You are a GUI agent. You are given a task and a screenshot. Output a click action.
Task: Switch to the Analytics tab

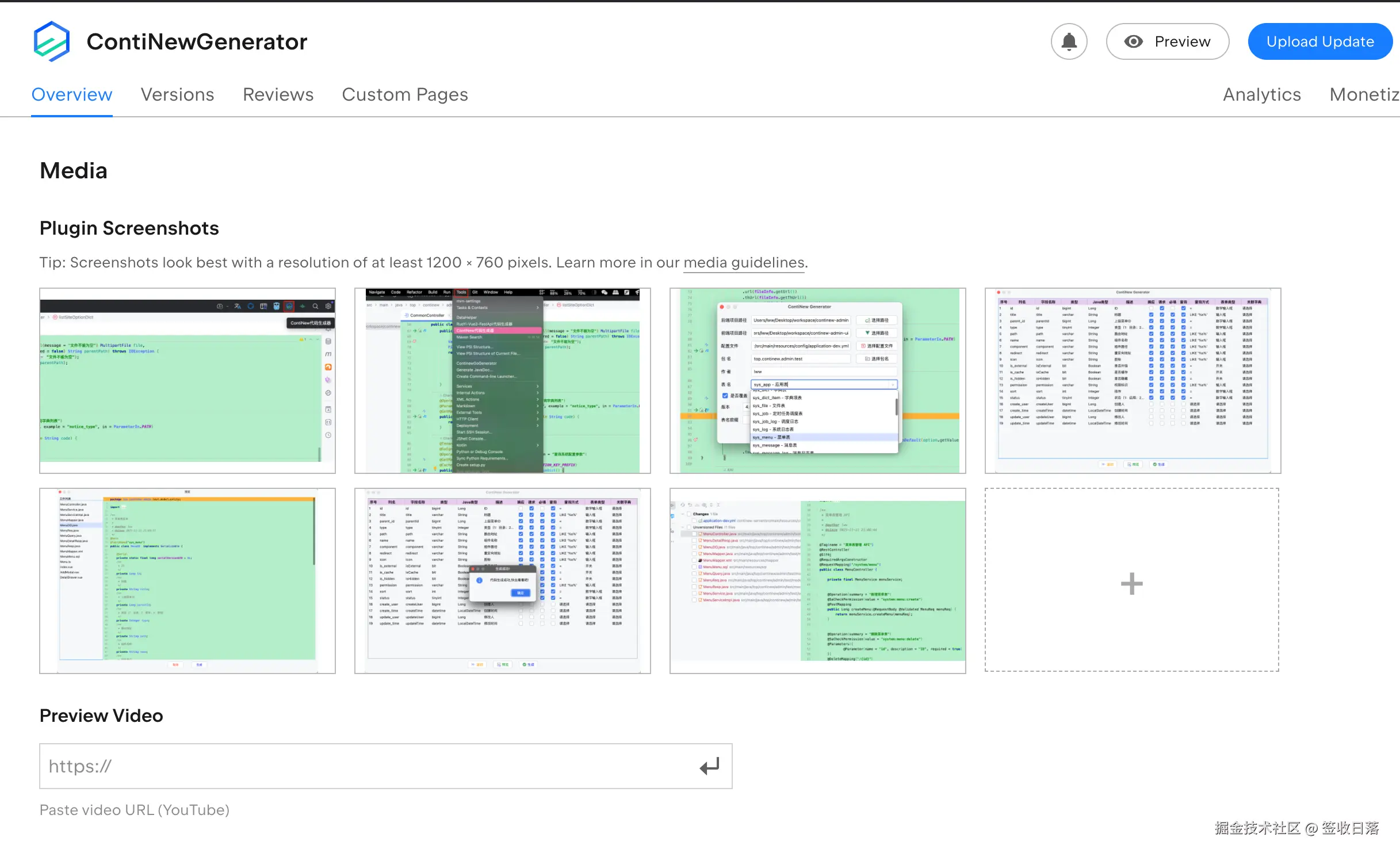[1261, 94]
